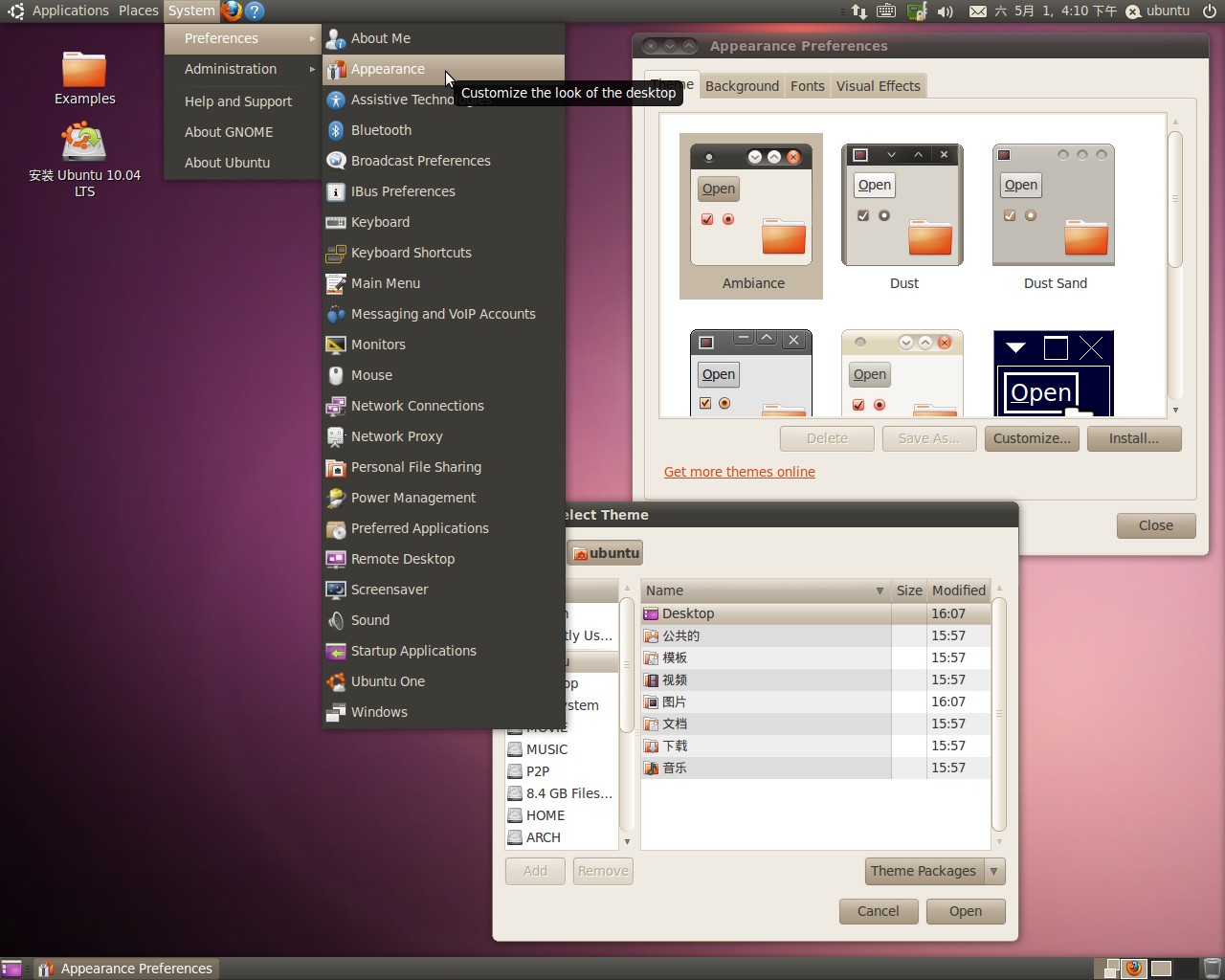1225x980 pixels.
Task: Click the Personal File Sharing icon
Action: 336,467
